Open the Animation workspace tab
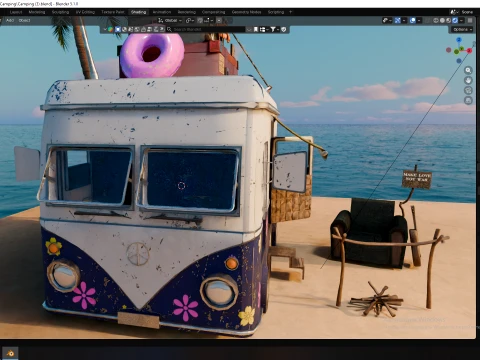 tap(162, 12)
